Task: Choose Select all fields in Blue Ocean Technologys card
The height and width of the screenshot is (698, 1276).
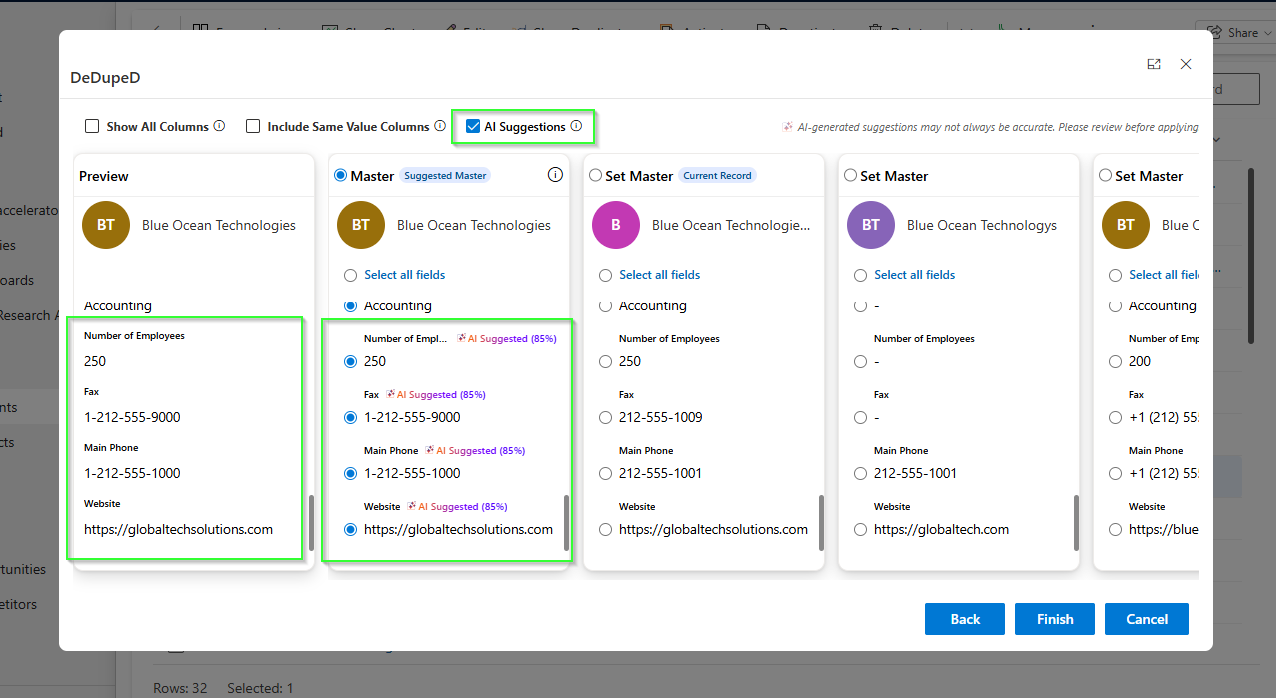Action: pyautogui.click(x=860, y=275)
